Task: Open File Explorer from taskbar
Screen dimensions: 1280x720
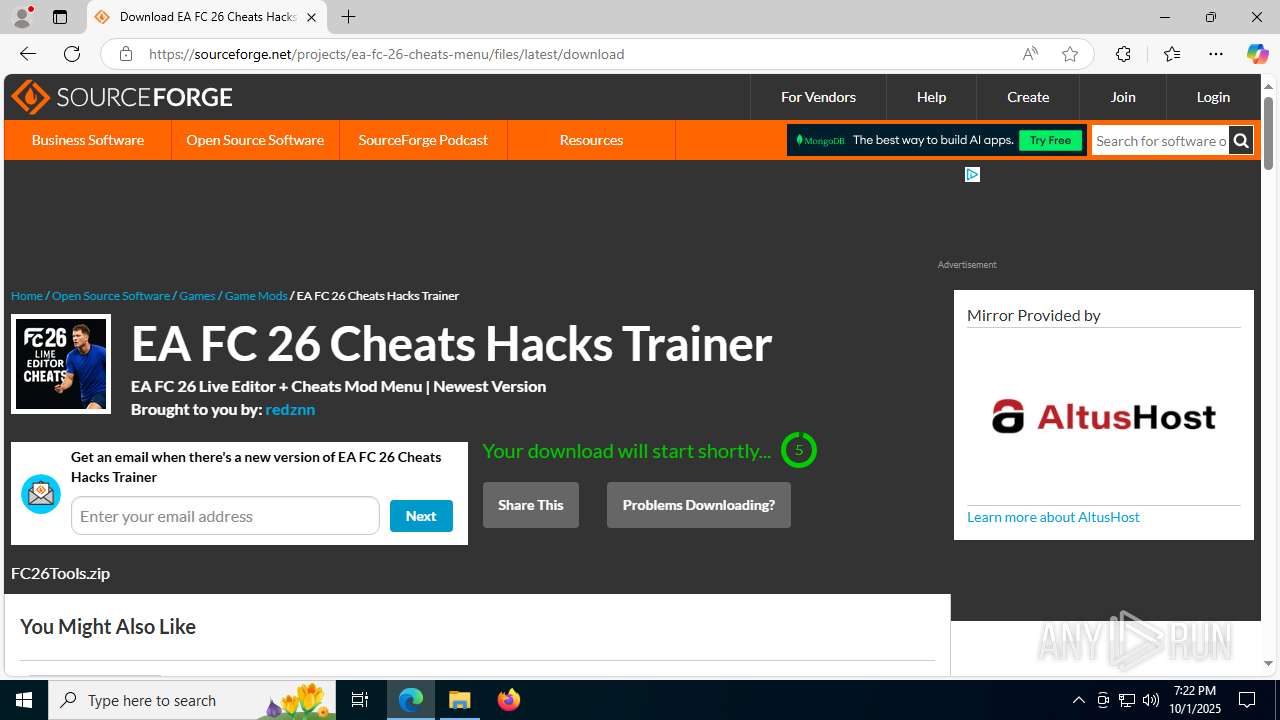Action: coord(460,700)
